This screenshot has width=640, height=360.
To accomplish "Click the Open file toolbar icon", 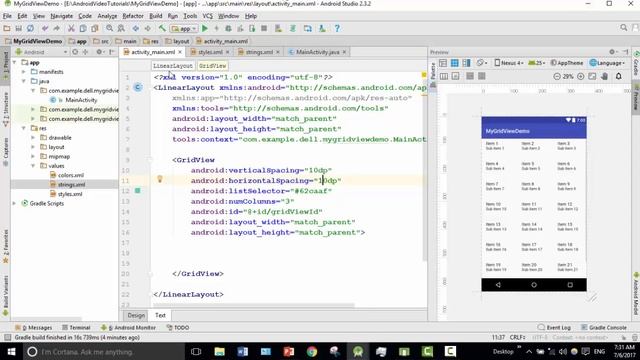I will (7, 29).
